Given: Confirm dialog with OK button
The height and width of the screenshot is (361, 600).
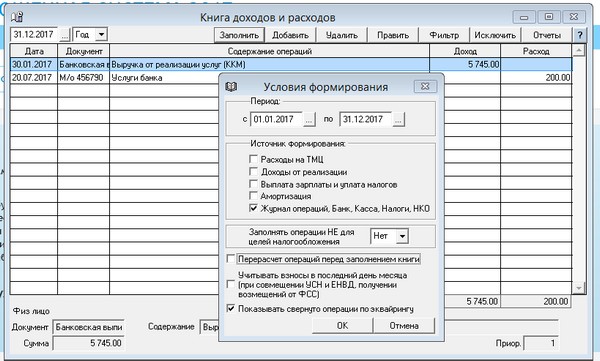Looking at the screenshot, I should (x=342, y=325).
